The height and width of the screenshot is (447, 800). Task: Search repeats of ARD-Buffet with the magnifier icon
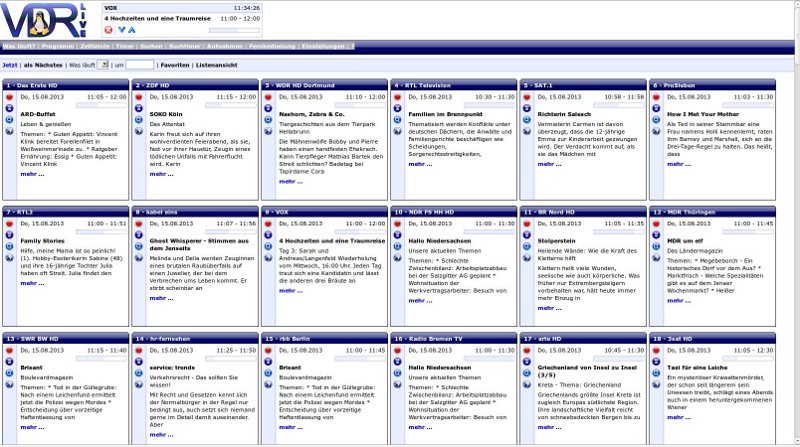pos(9,120)
